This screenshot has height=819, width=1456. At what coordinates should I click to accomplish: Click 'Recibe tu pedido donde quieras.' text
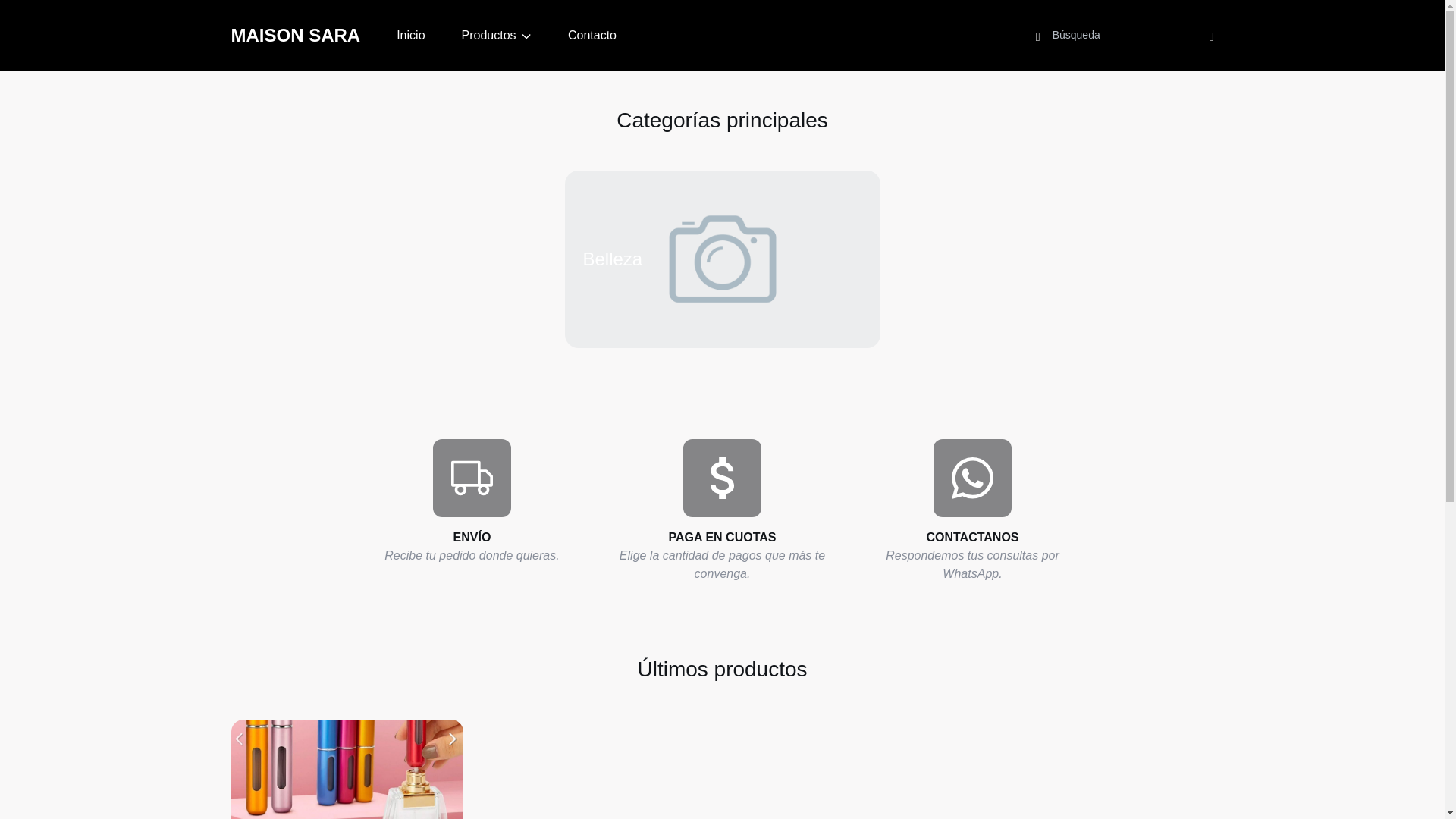472,555
